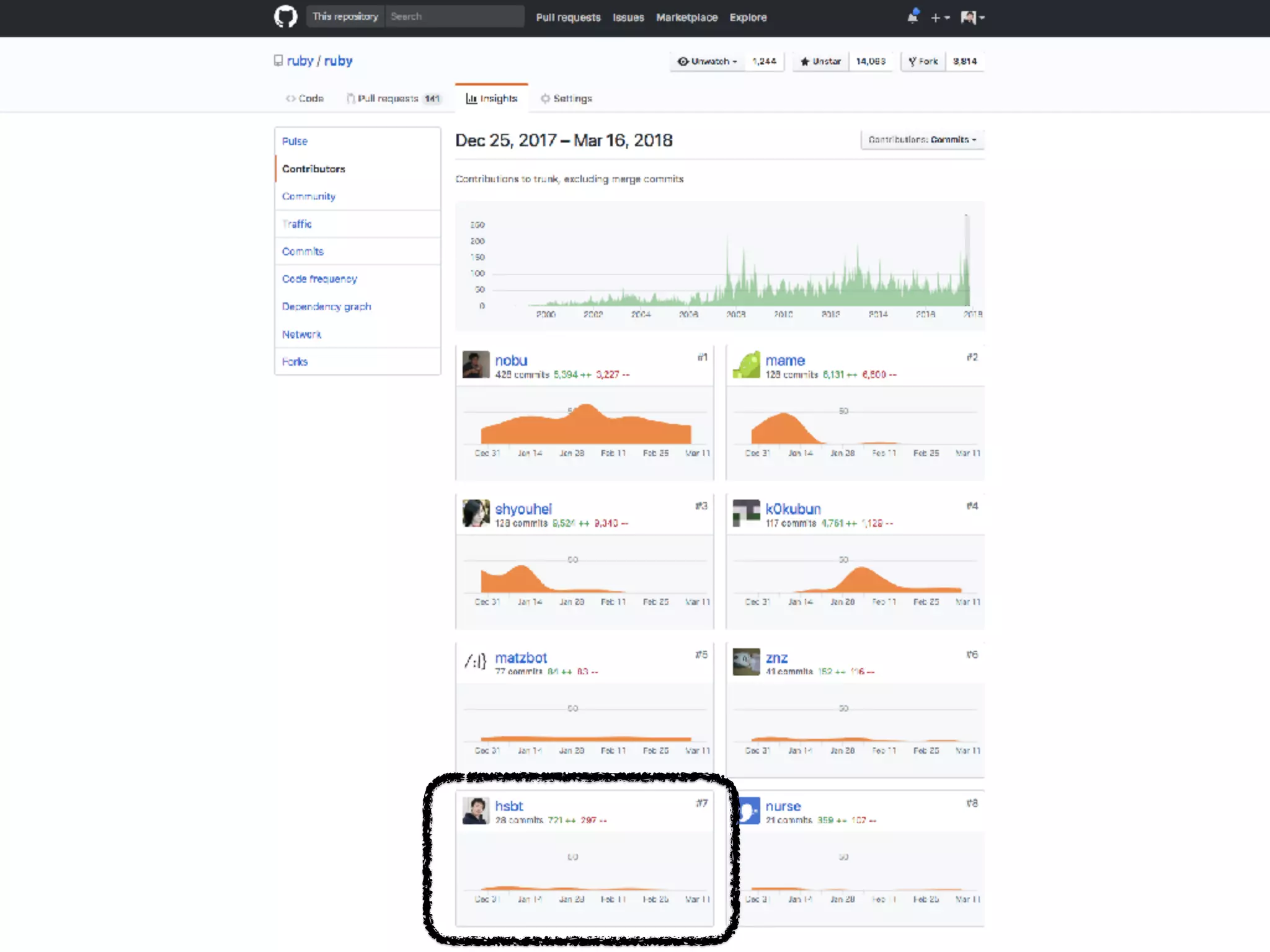
Task: Click znz's avatar thumbnail
Action: coord(746,662)
